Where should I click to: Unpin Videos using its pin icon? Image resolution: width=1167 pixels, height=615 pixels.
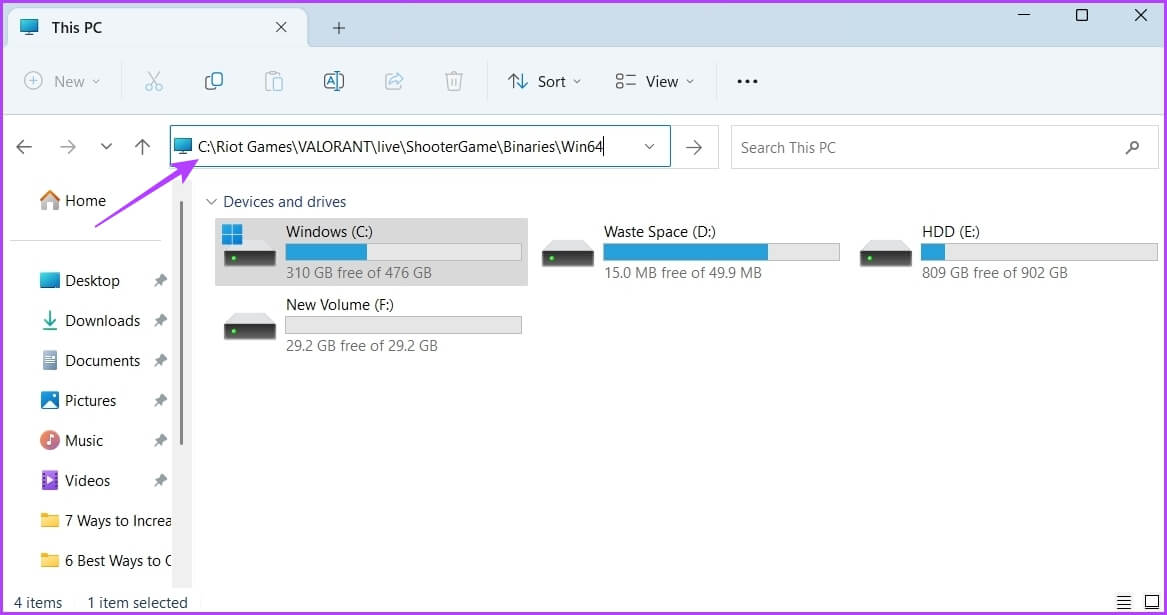(160, 481)
